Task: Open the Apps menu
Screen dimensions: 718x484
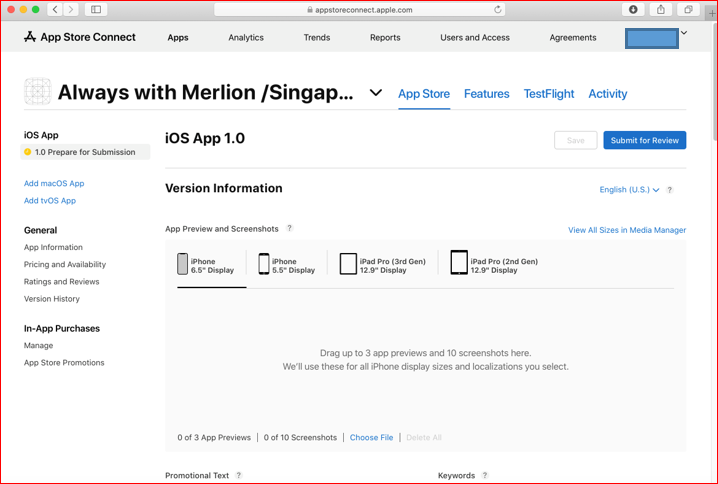Action: 178,38
